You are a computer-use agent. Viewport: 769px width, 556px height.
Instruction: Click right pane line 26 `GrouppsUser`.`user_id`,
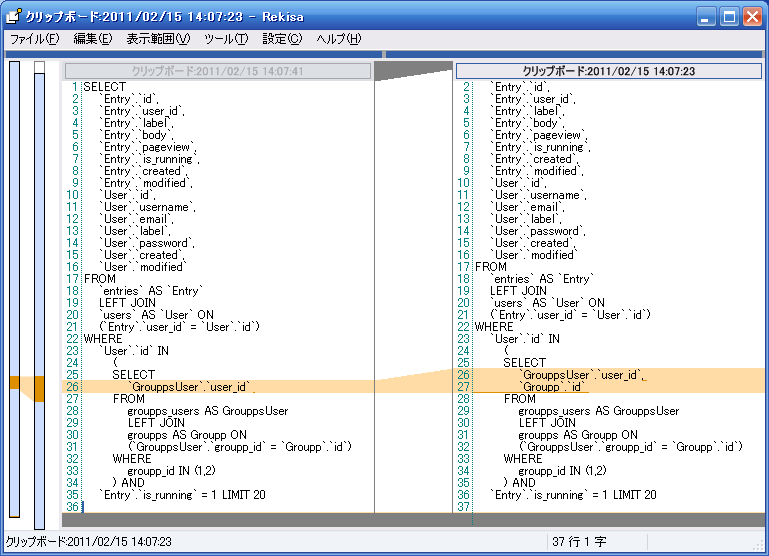(582, 375)
